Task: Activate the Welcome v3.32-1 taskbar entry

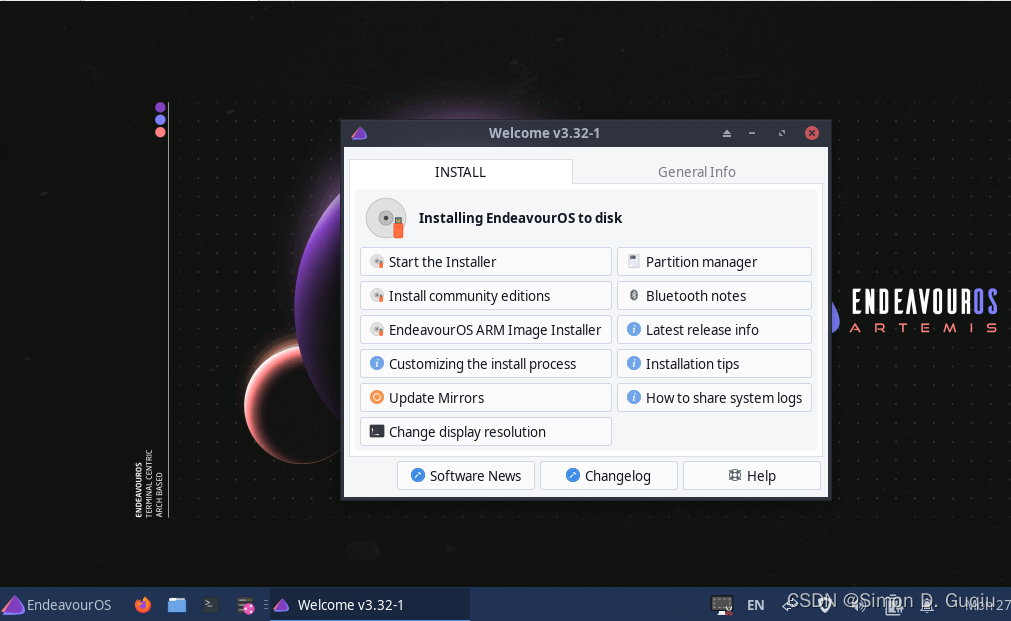Action: [x=369, y=605]
